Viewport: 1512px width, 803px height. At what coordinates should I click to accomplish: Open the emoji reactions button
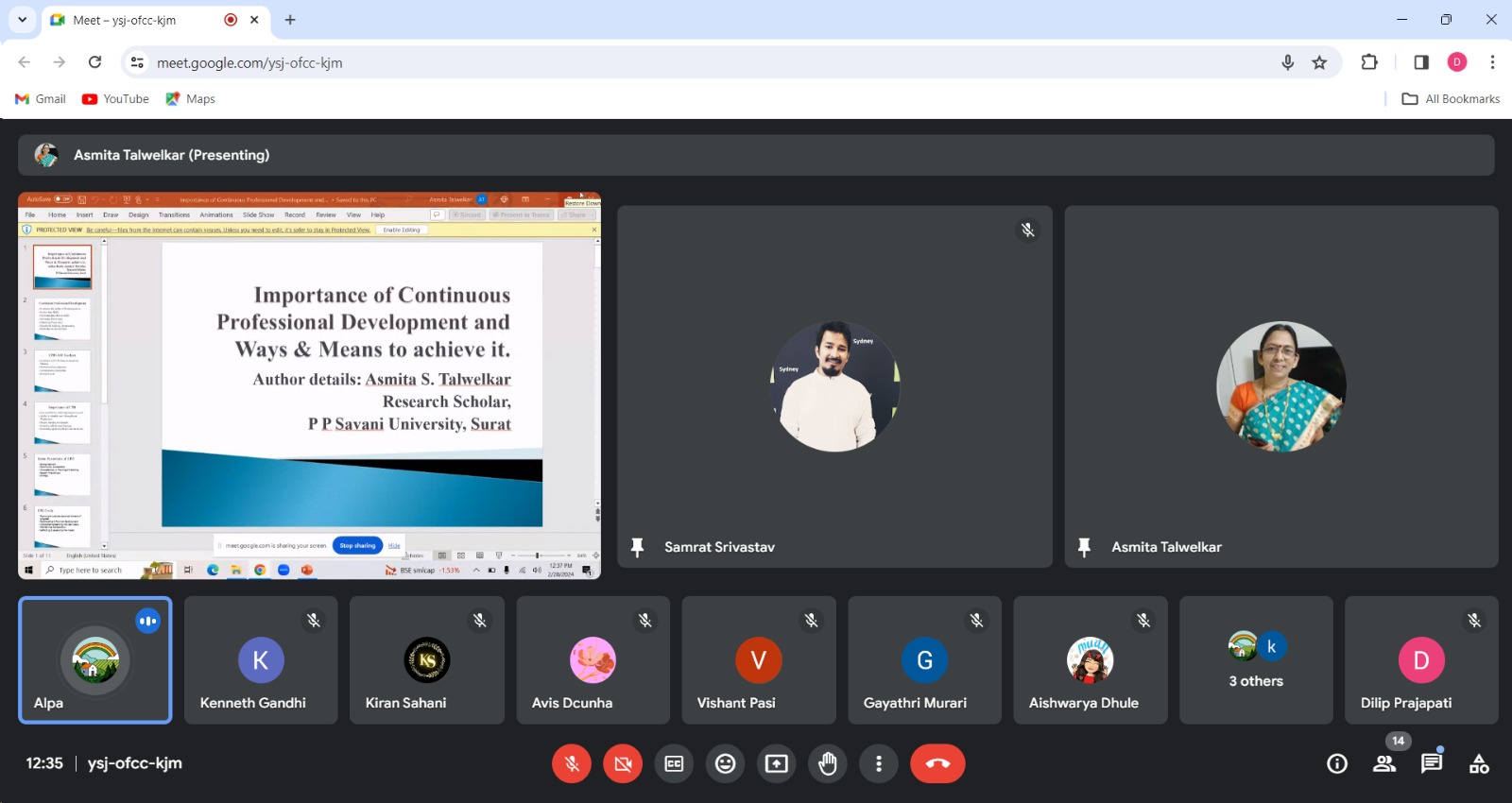(x=725, y=763)
